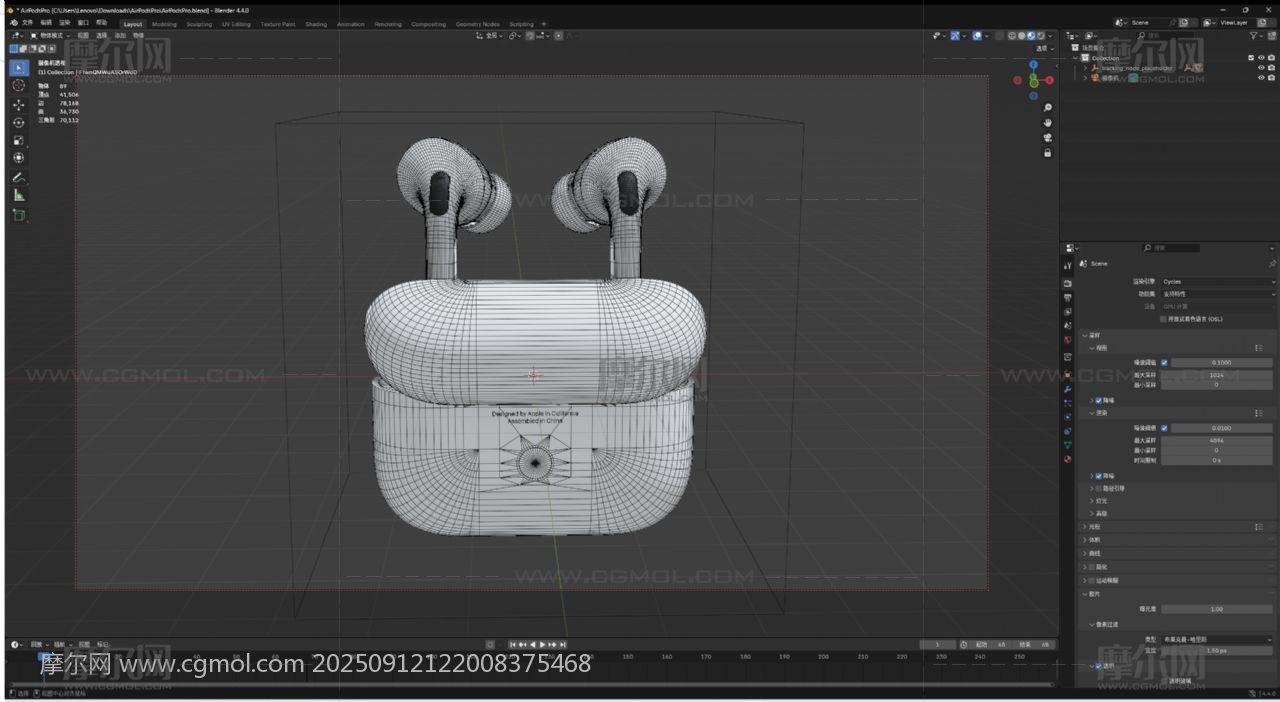This screenshot has width=1280, height=702.
Task: Toggle visibility eye of the camera object row
Action: 1261,78
